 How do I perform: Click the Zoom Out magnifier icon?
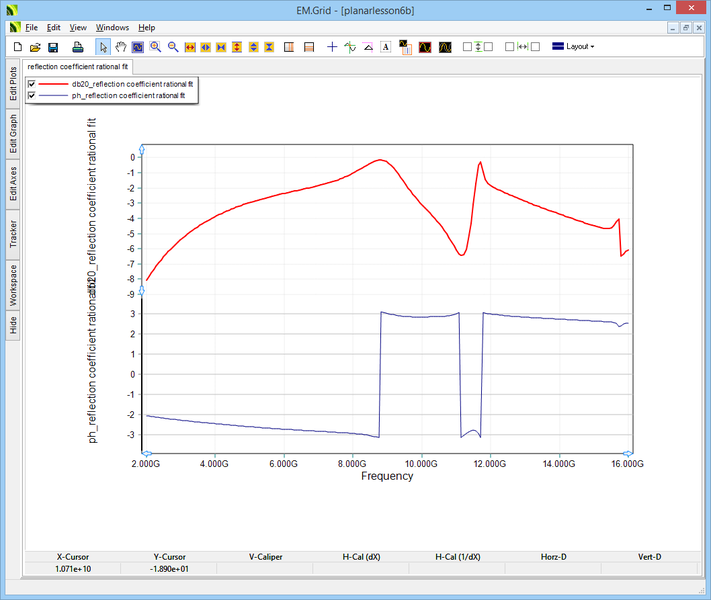click(x=173, y=47)
